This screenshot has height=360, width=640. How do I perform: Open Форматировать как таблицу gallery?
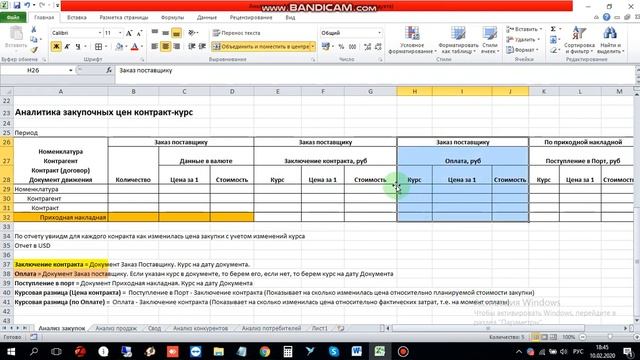pyautogui.click(x=458, y=40)
